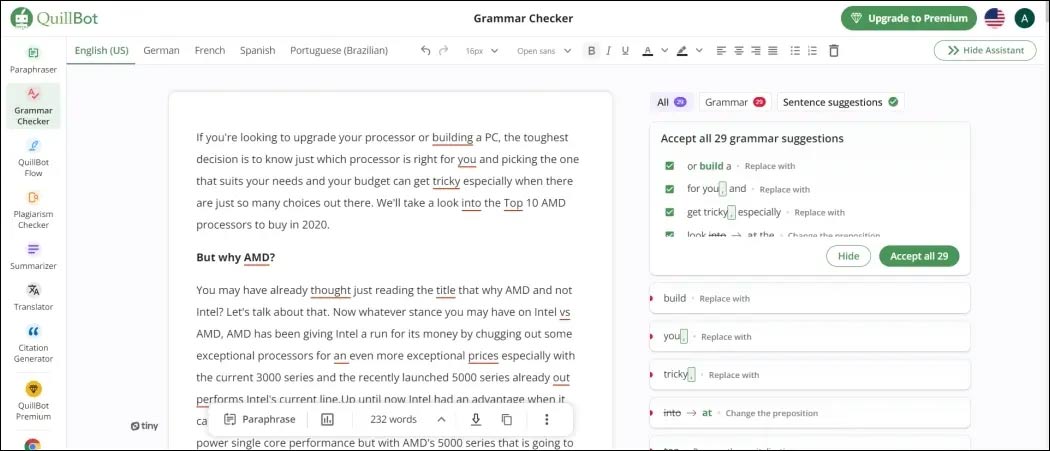Expand the "you," suggestion card
This screenshot has height=451, width=1050.
tap(810, 336)
